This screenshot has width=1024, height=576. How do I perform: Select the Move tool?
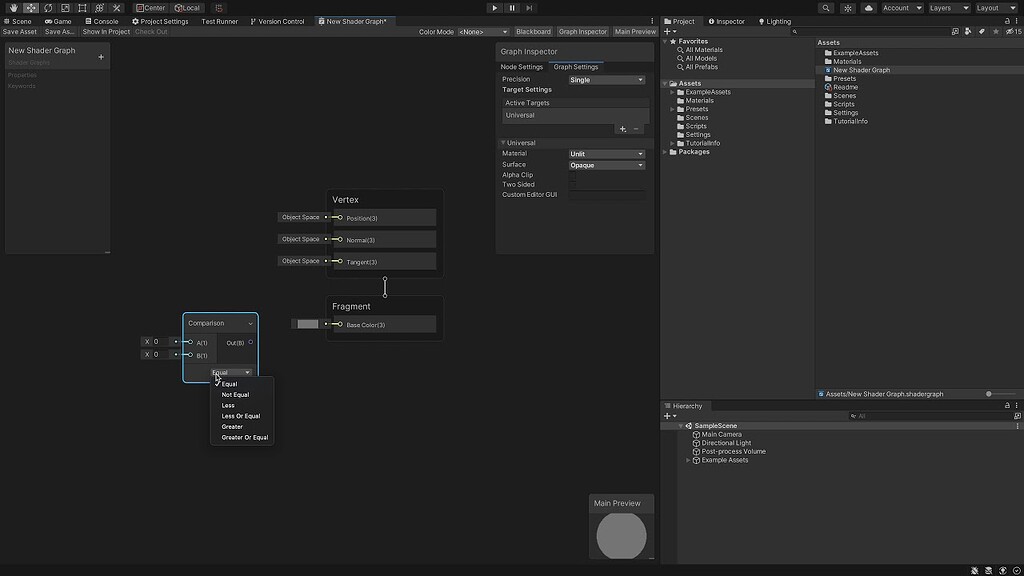tap(30, 7)
